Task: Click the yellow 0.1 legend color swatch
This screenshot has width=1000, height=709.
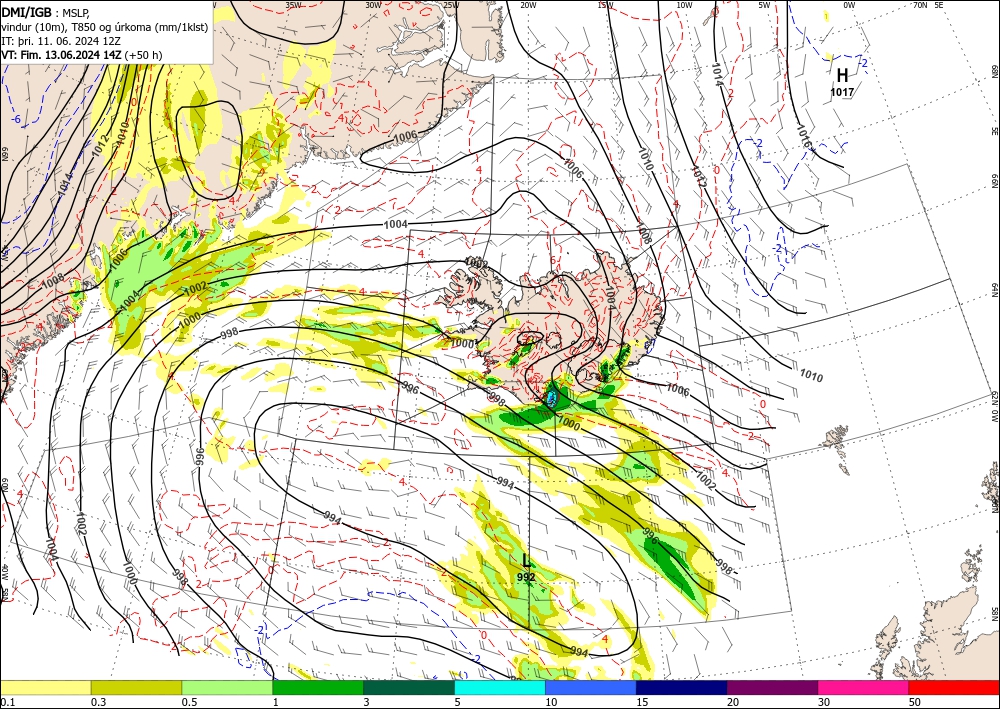Action: point(45,687)
